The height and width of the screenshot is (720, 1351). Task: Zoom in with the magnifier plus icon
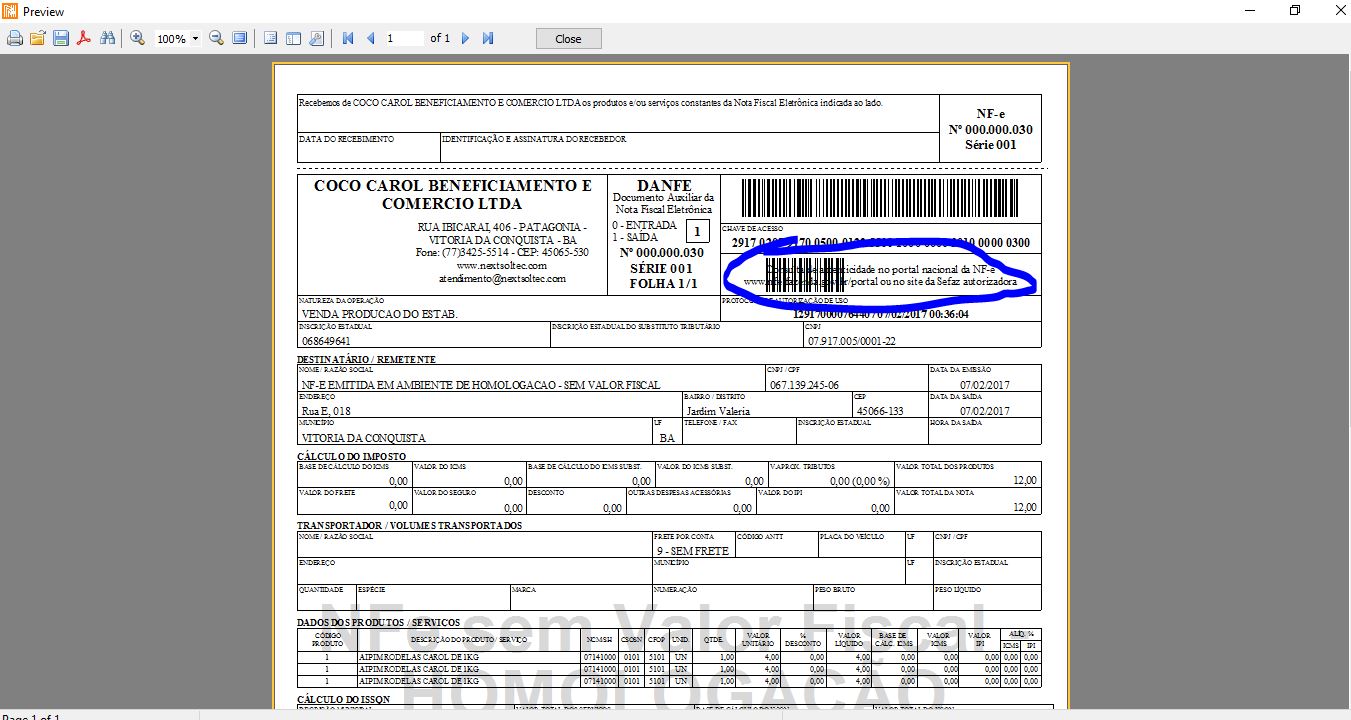[x=137, y=39]
